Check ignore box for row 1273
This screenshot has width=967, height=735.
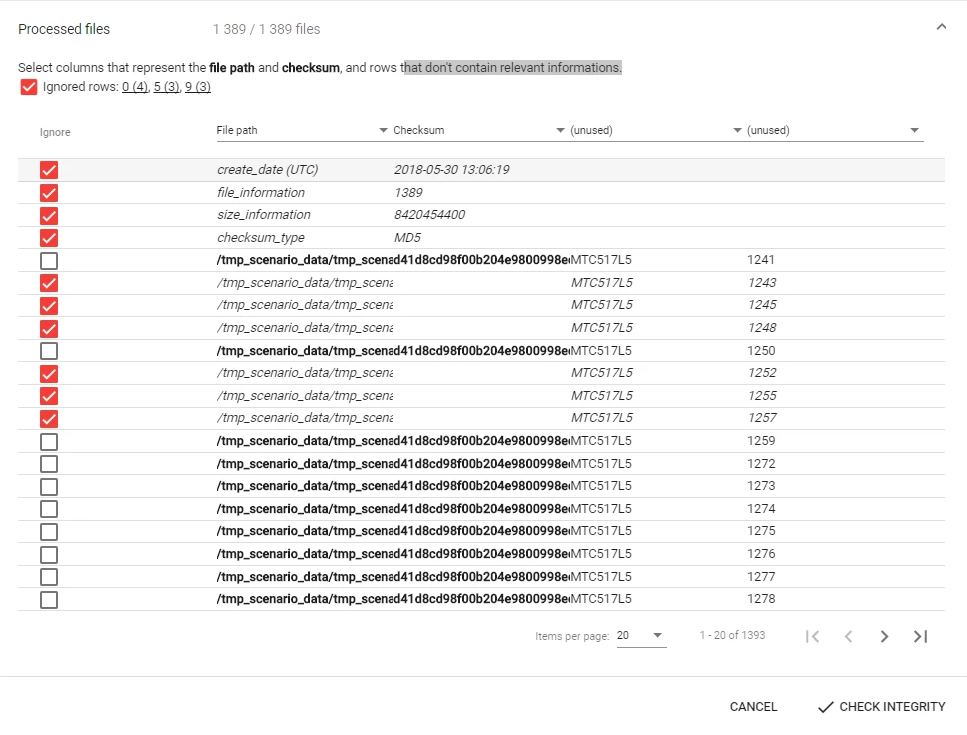tap(49, 487)
